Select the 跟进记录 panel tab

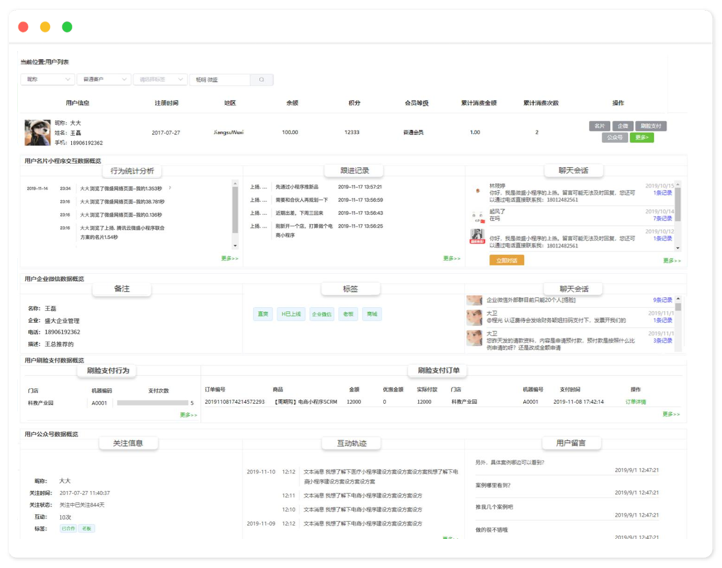(x=354, y=171)
